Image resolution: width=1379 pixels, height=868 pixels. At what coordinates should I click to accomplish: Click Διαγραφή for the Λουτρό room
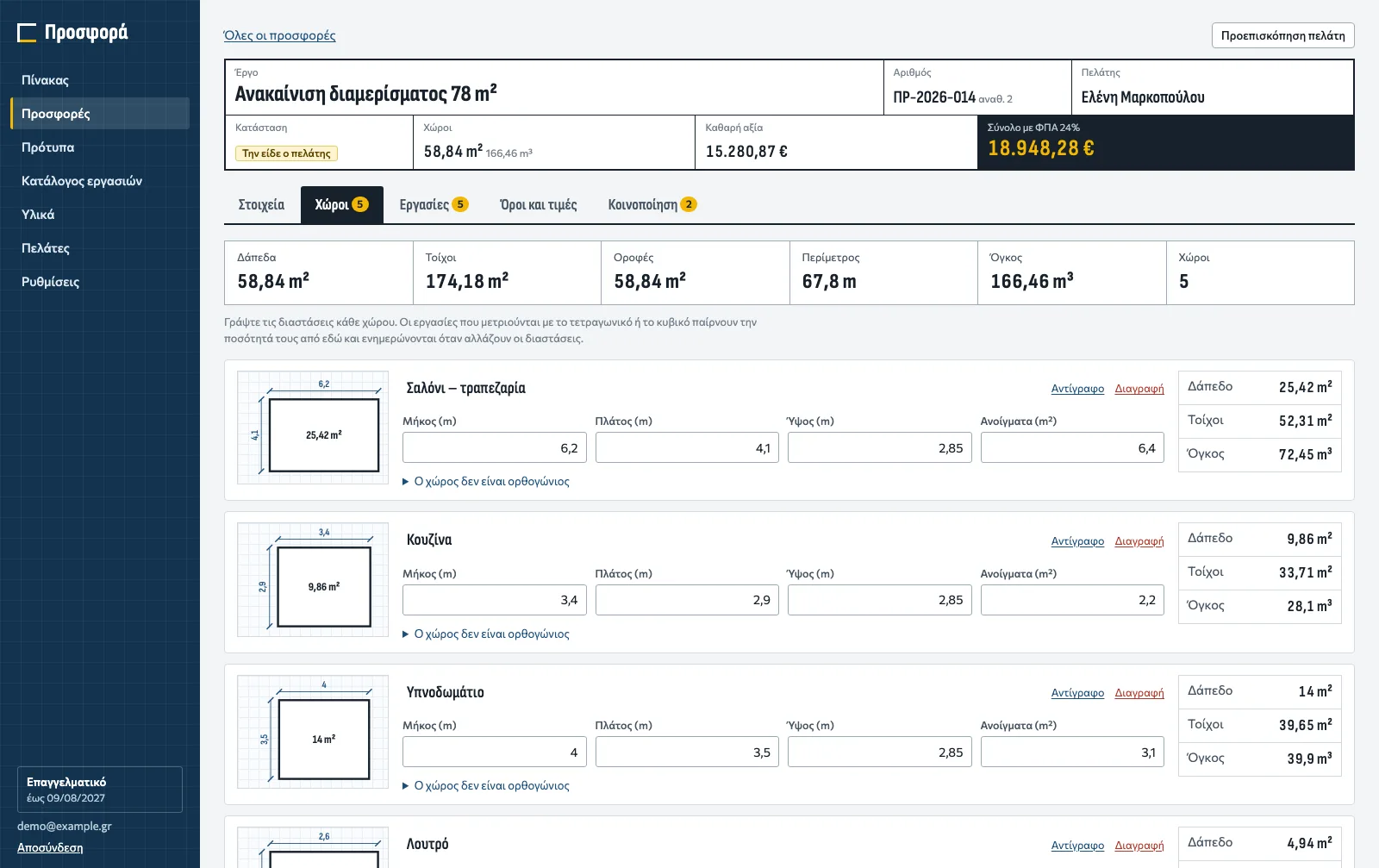point(1139,846)
